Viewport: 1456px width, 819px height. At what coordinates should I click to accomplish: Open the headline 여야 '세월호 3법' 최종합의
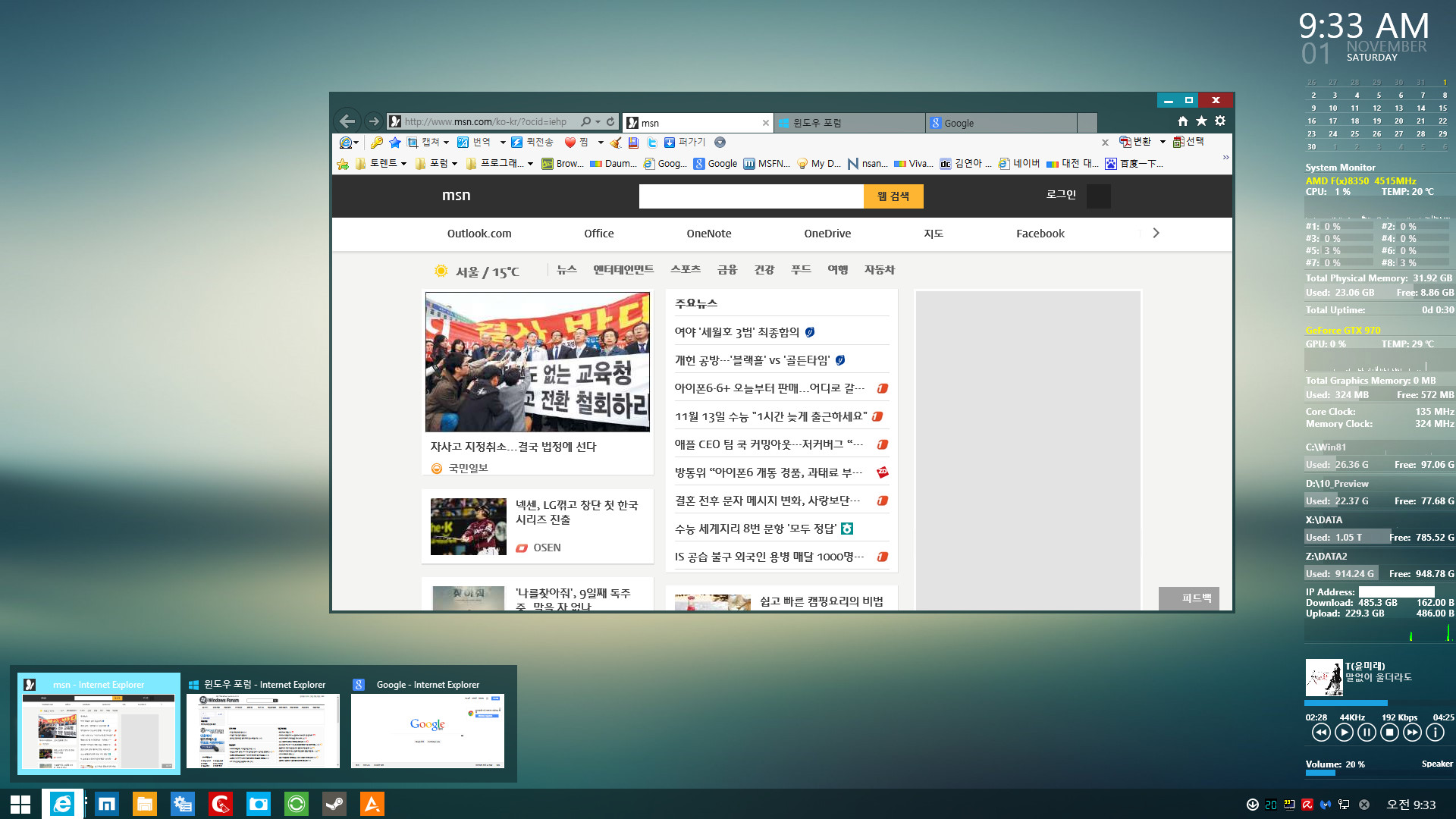736,332
